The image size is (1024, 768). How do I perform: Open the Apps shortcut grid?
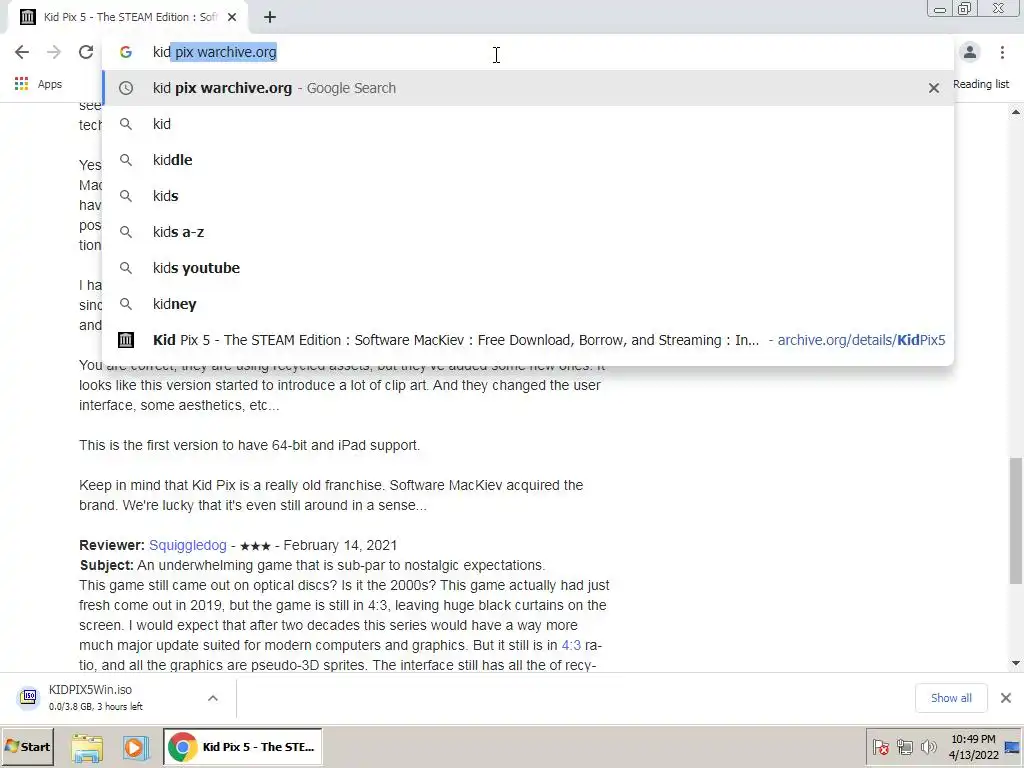(38, 84)
